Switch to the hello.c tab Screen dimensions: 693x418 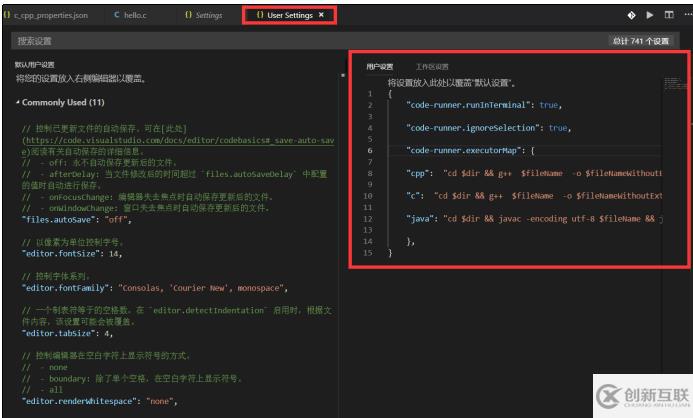[x=130, y=15]
